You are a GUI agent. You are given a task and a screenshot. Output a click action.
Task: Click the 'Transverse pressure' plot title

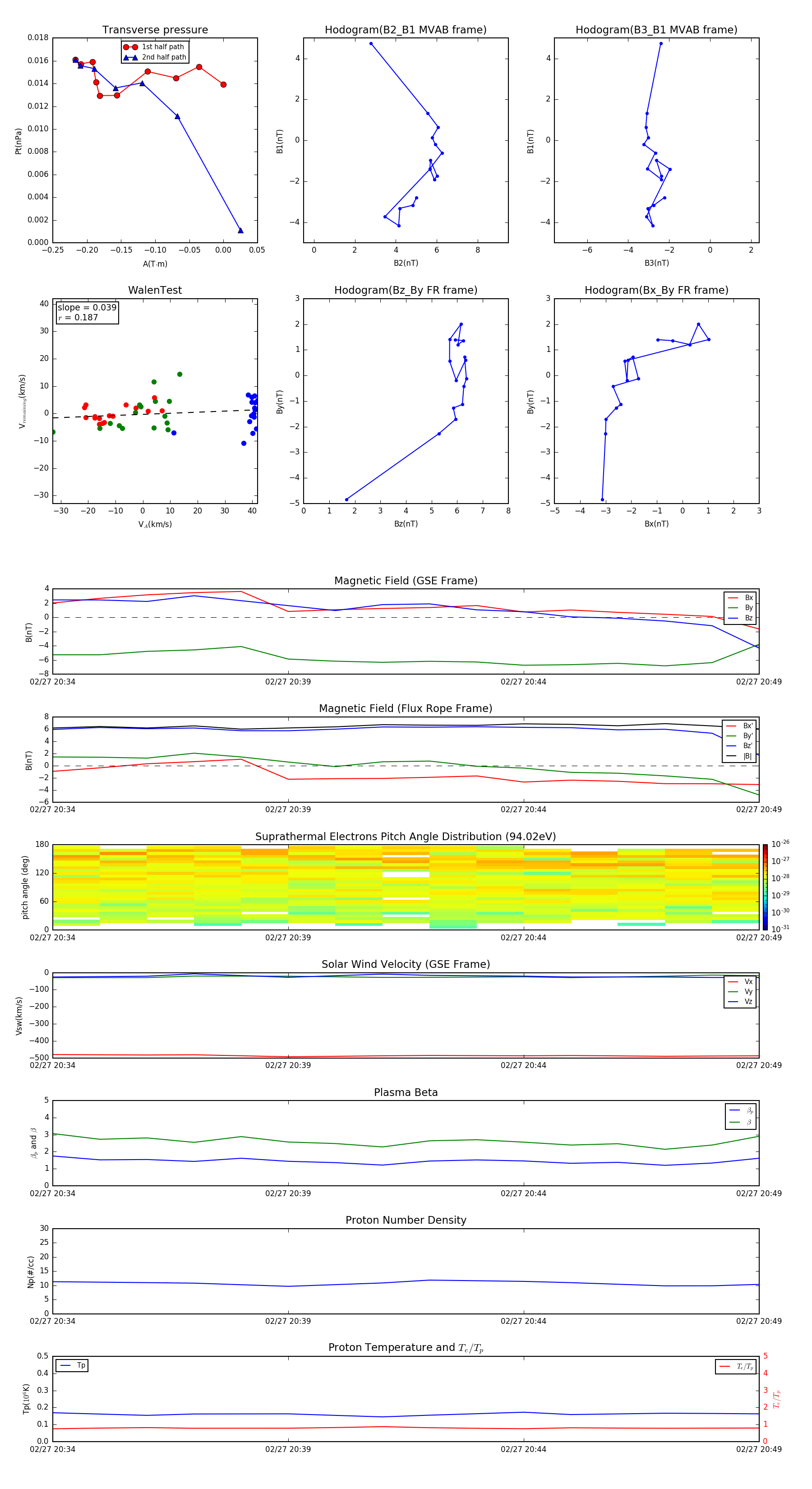coord(155,30)
